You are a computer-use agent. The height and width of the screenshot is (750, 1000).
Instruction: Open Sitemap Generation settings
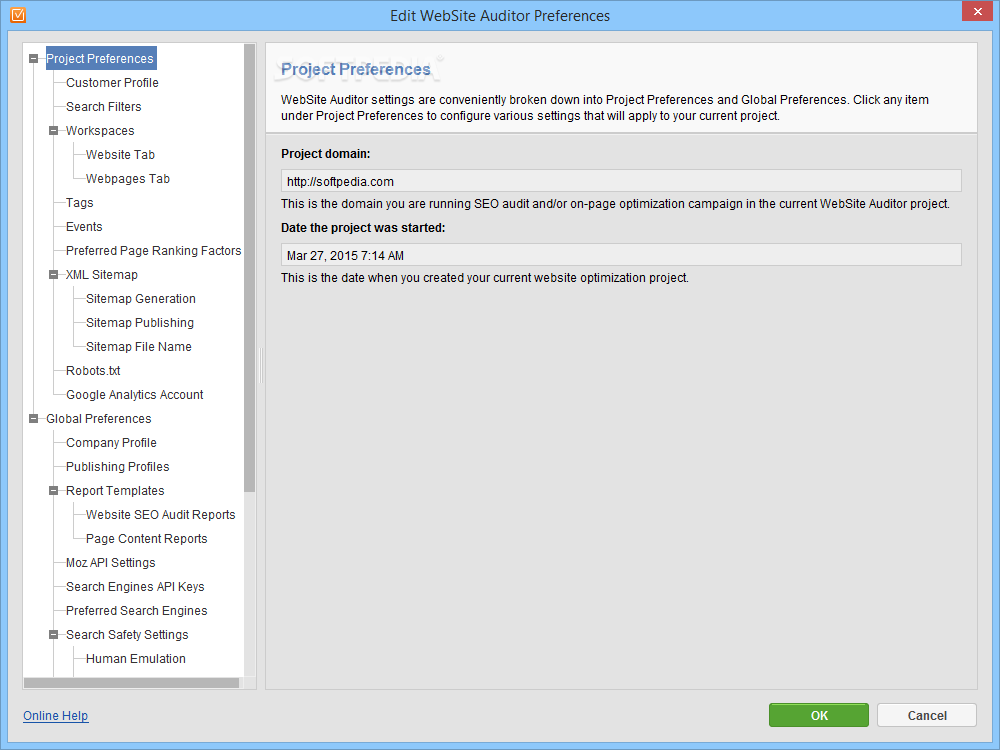pos(141,299)
